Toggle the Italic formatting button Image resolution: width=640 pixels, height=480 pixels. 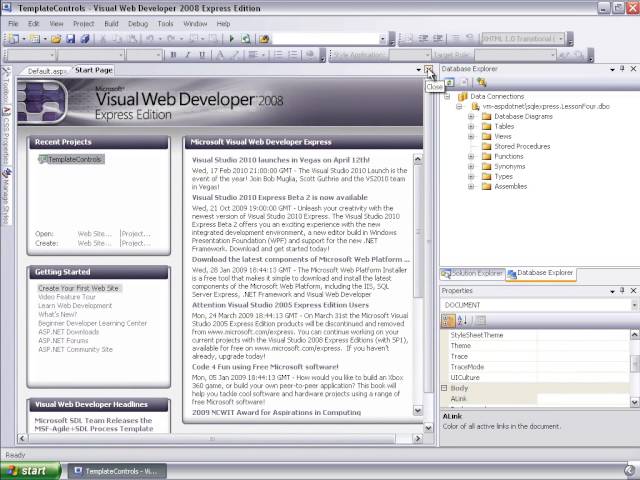(188, 55)
